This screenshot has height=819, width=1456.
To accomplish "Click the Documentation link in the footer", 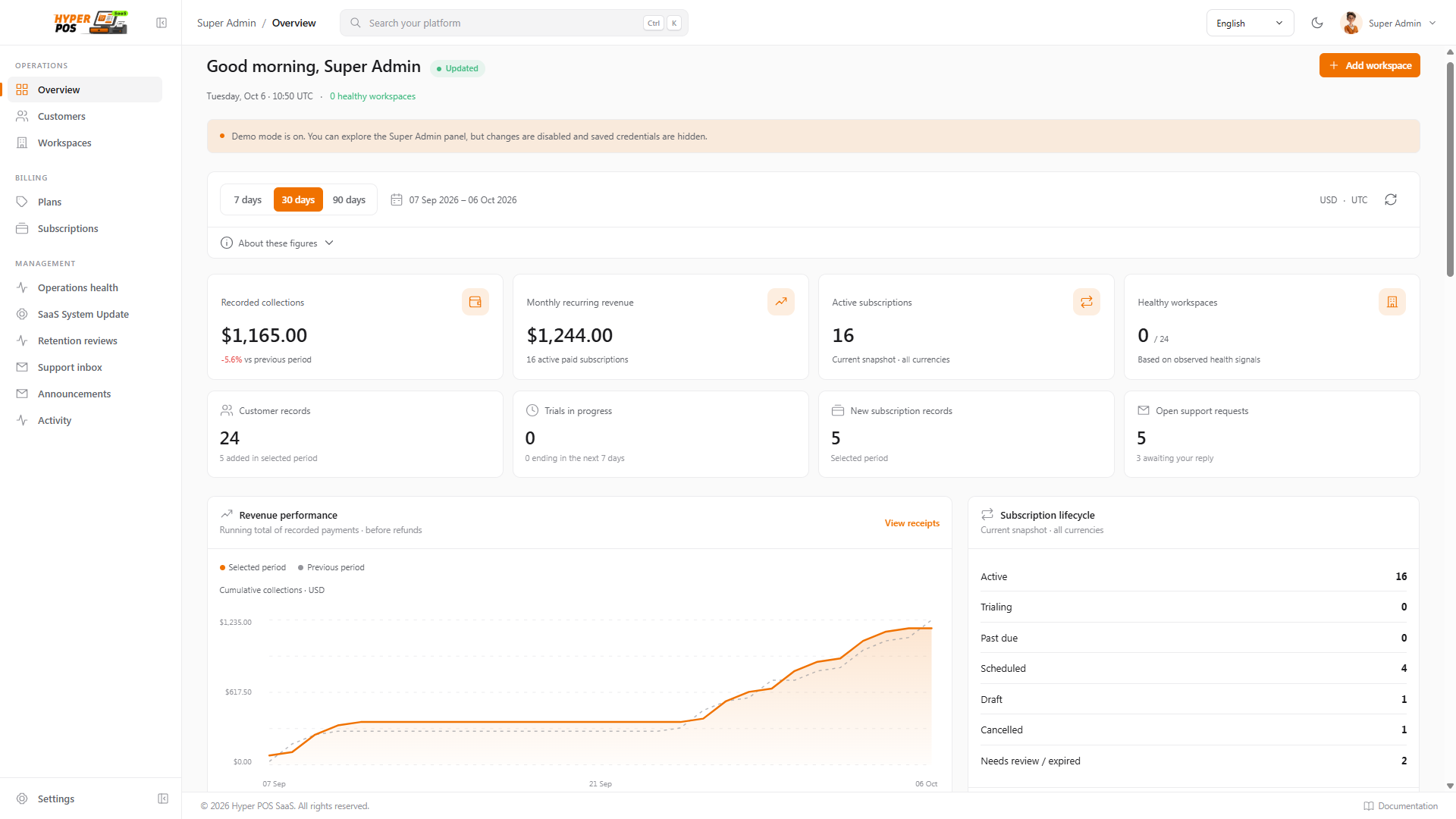I will pyautogui.click(x=1401, y=806).
